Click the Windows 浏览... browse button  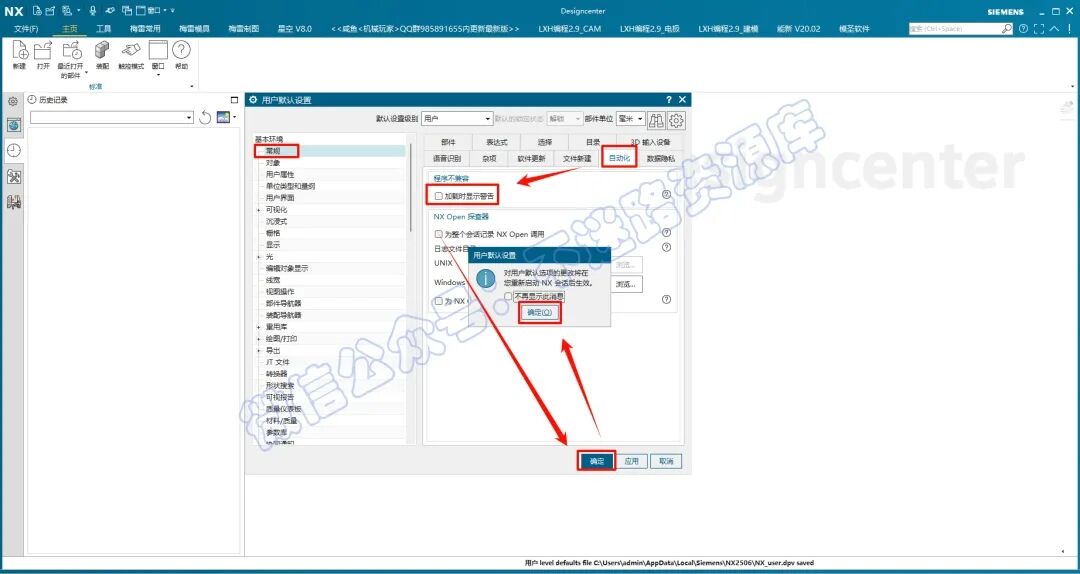coord(625,284)
